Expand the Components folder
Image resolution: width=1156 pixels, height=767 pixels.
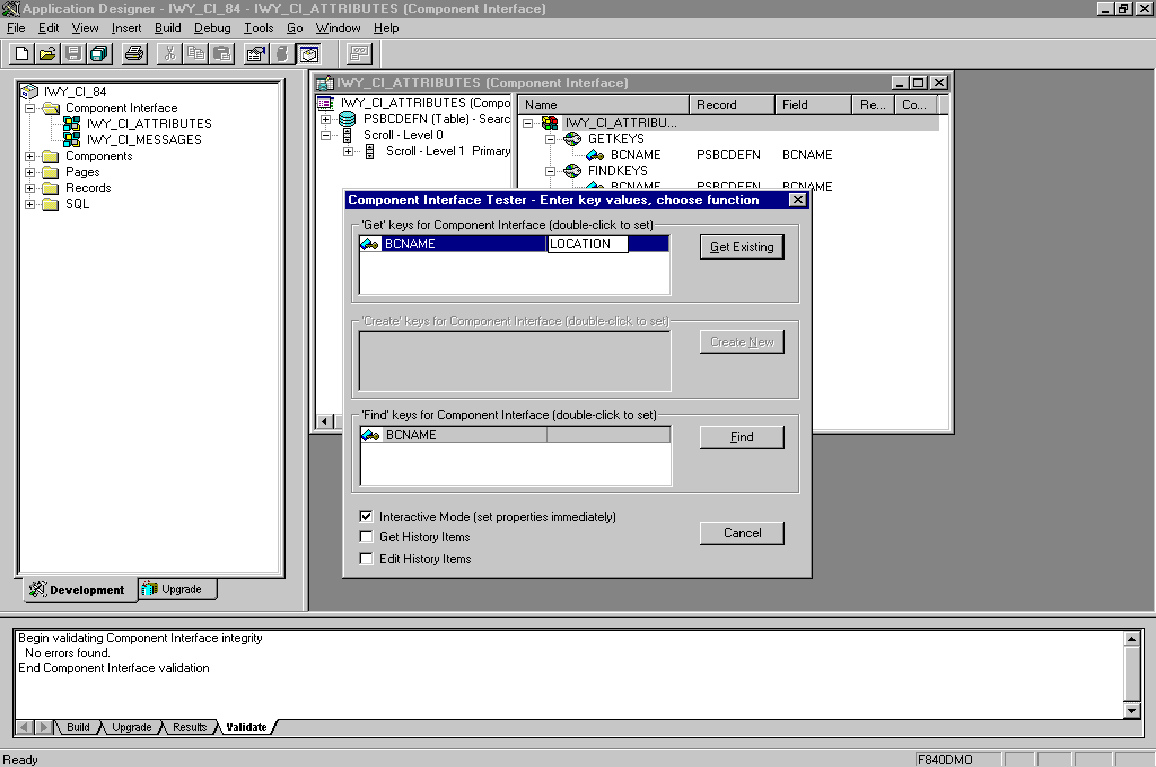[x=30, y=156]
